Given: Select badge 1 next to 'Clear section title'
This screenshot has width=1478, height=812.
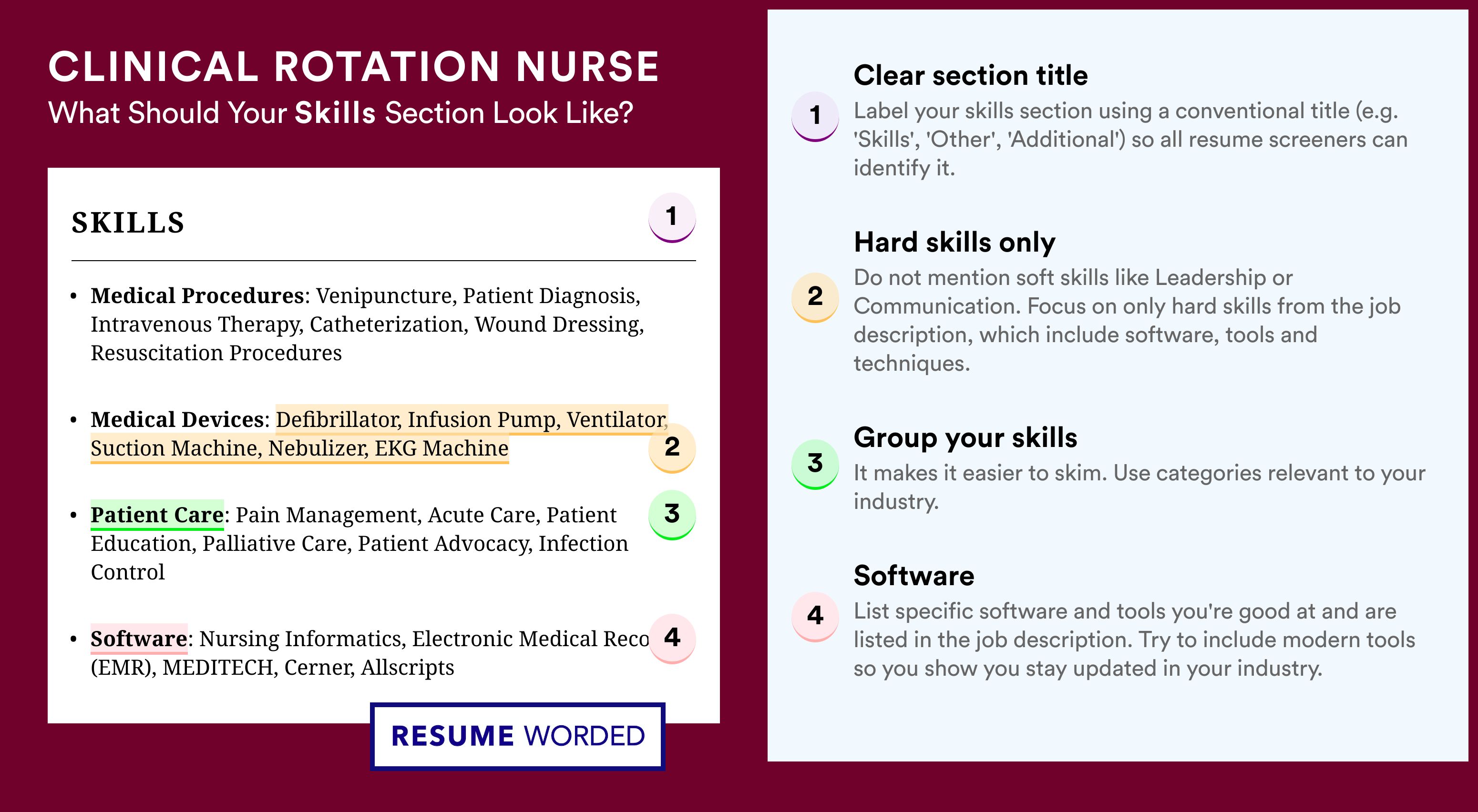Looking at the screenshot, I should click(815, 116).
